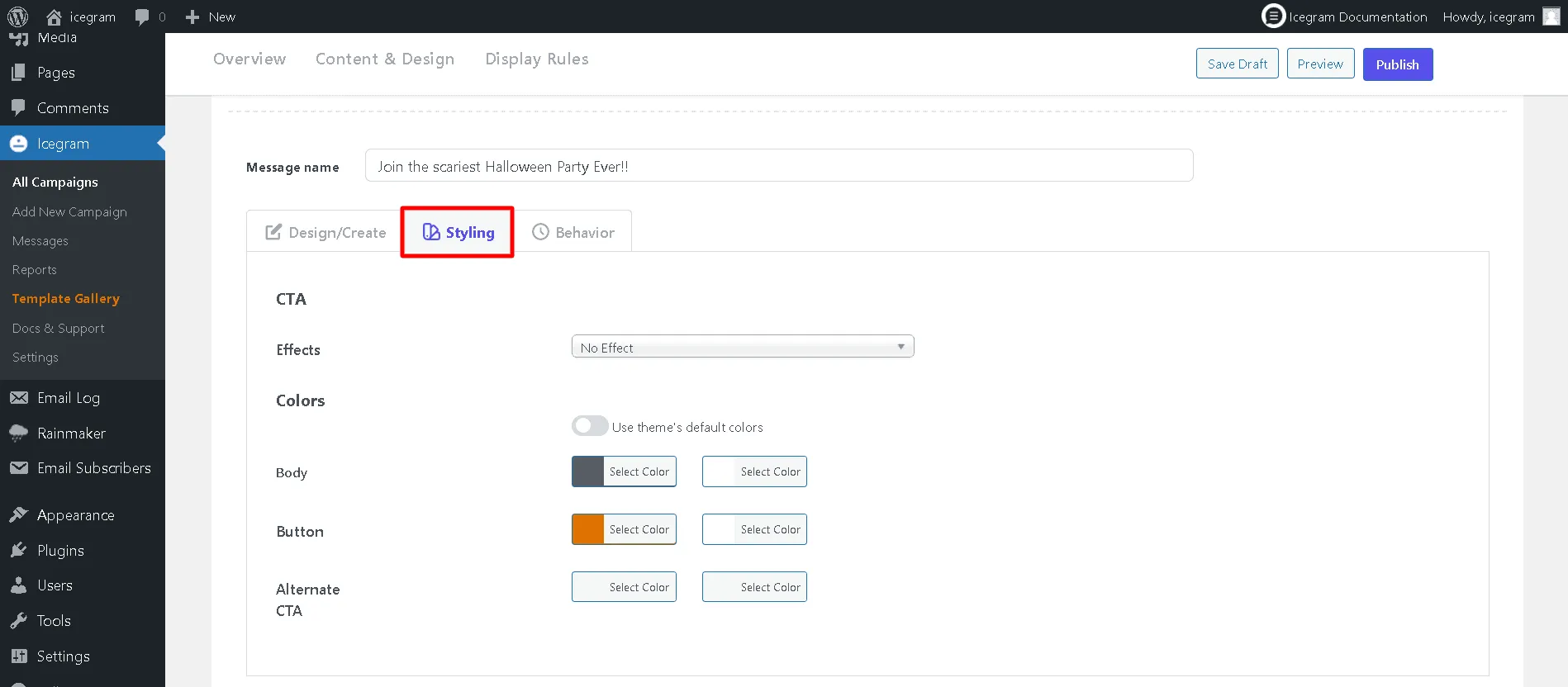Screen dimensions: 1568x687
Task: Open Icegram Documentation link text
Action: click(x=1358, y=17)
